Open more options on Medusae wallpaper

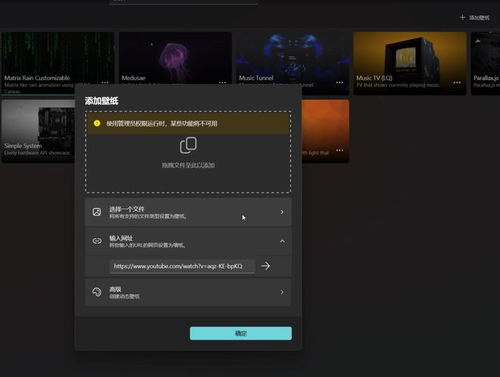click(222, 82)
